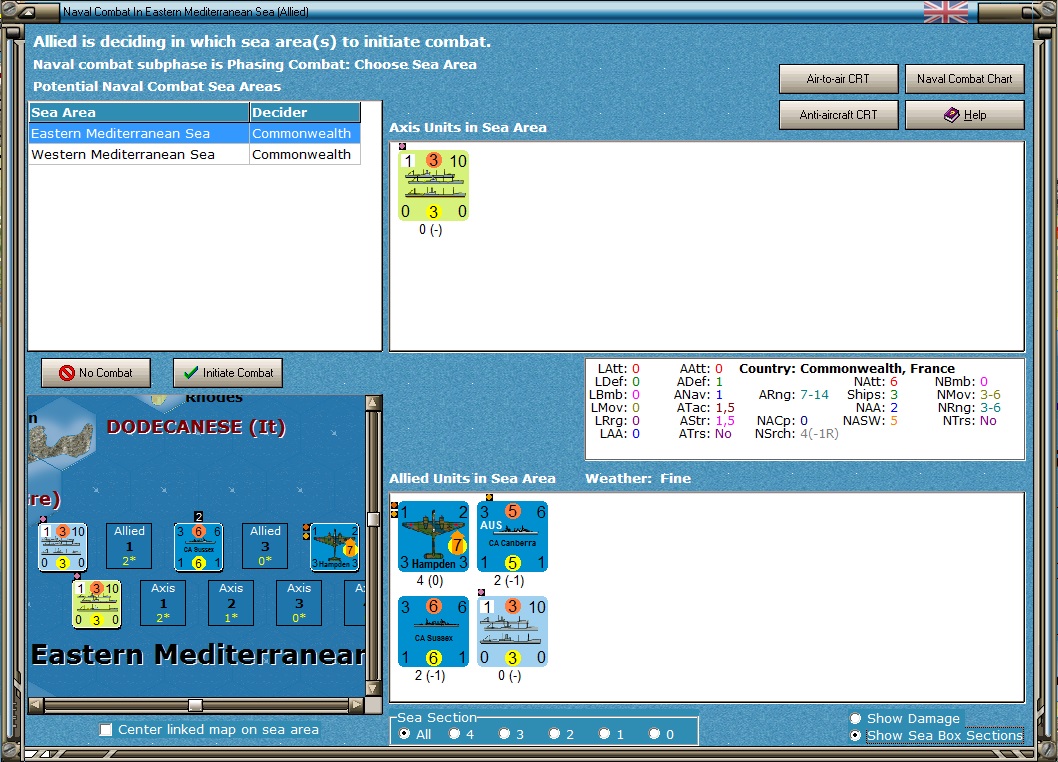Click the Weather: Fine label
Image resolution: width=1058 pixels, height=762 pixels.
point(638,479)
